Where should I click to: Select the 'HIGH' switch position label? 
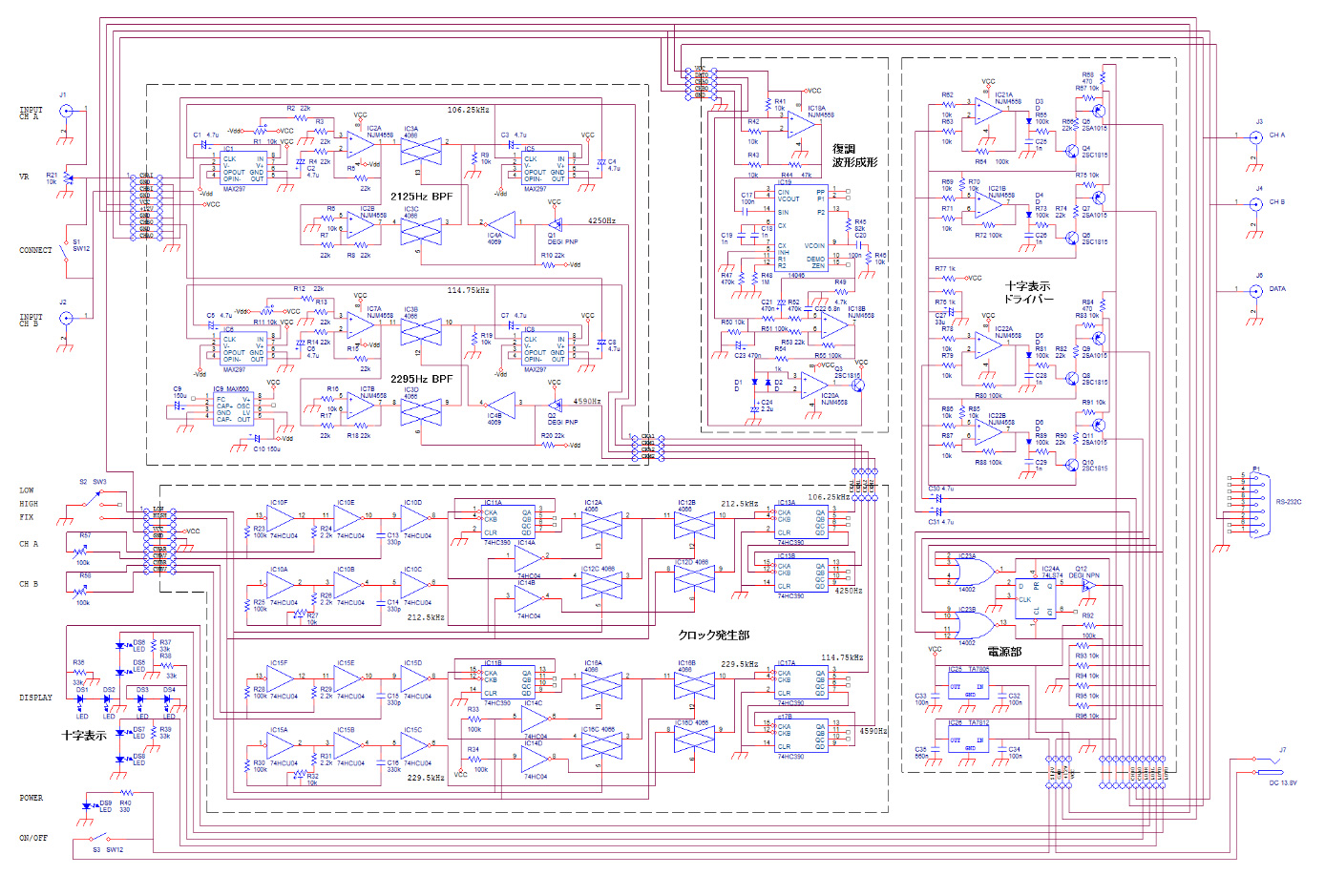(30, 504)
